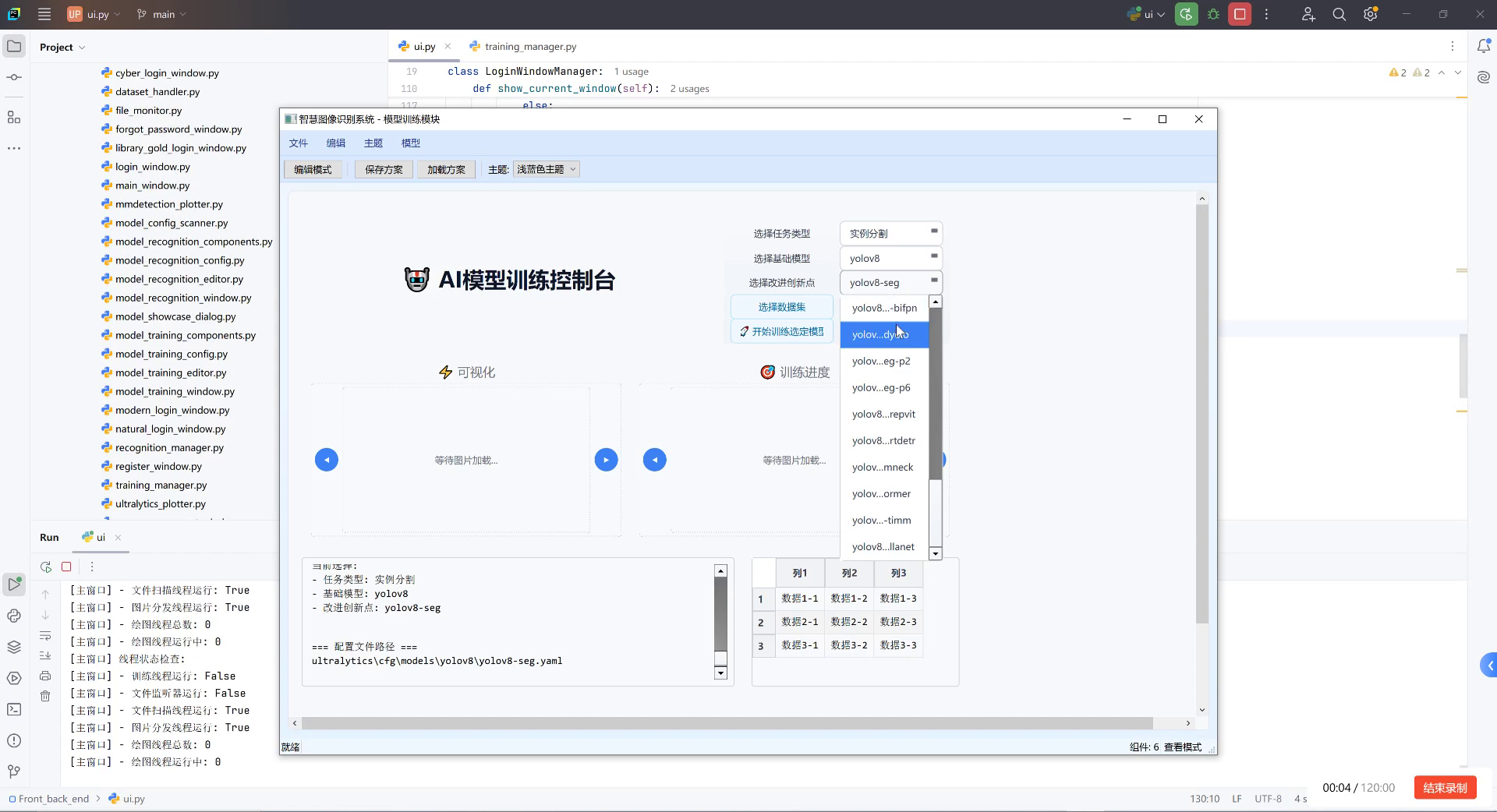The width and height of the screenshot is (1497, 812).
Task: Open the Python Packages layers icon
Action: pos(14,647)
